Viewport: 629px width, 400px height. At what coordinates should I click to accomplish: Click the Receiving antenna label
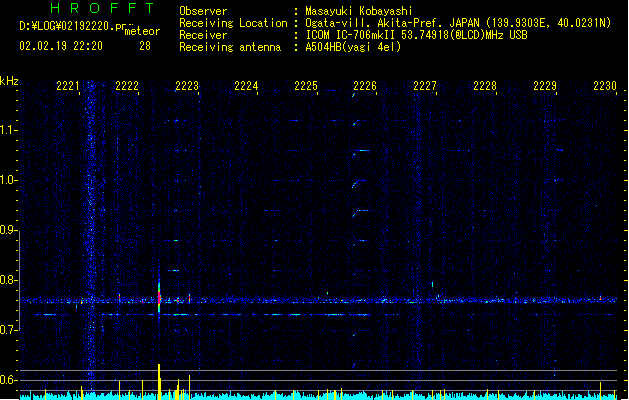(x=230, y=47)
